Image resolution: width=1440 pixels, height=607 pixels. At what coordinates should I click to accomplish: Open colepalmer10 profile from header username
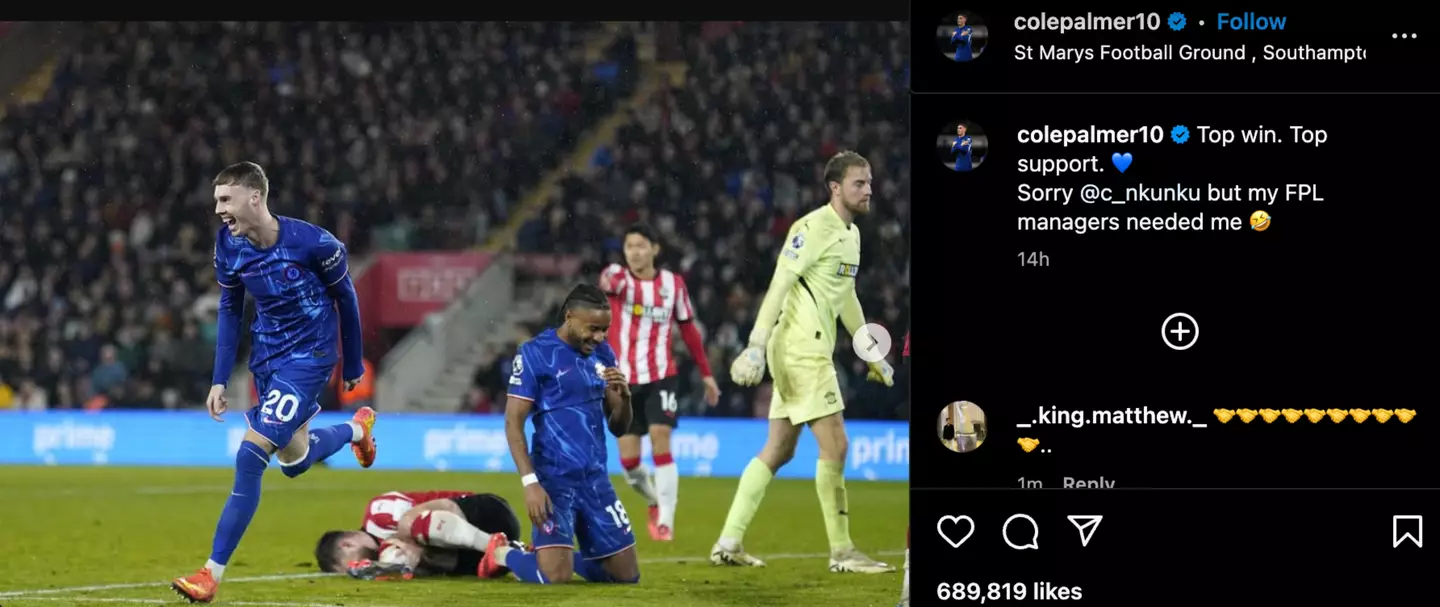1087,21
